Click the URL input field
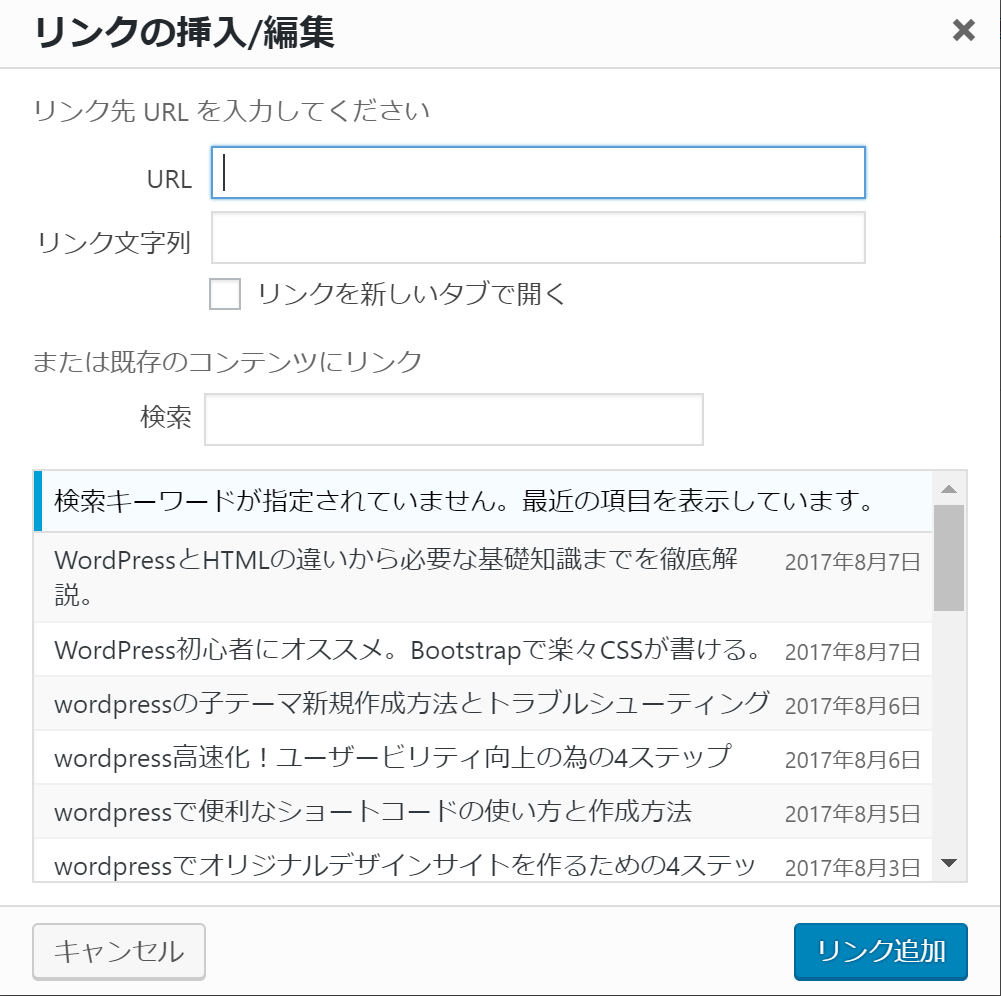 [538, 173]
